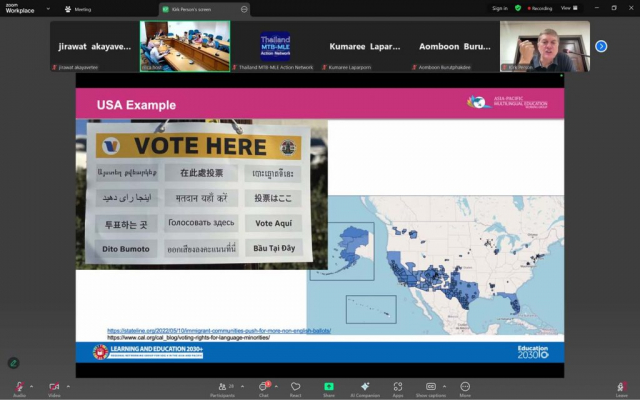640x400 pixels.
Task: Click the Leave meeting icon
Action: coord(621,386)
